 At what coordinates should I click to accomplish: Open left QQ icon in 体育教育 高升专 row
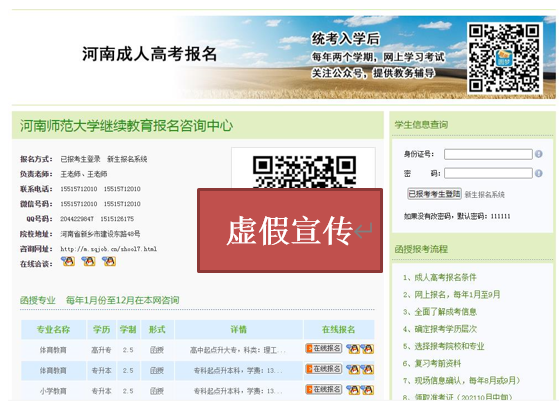(x=353, y=349)
